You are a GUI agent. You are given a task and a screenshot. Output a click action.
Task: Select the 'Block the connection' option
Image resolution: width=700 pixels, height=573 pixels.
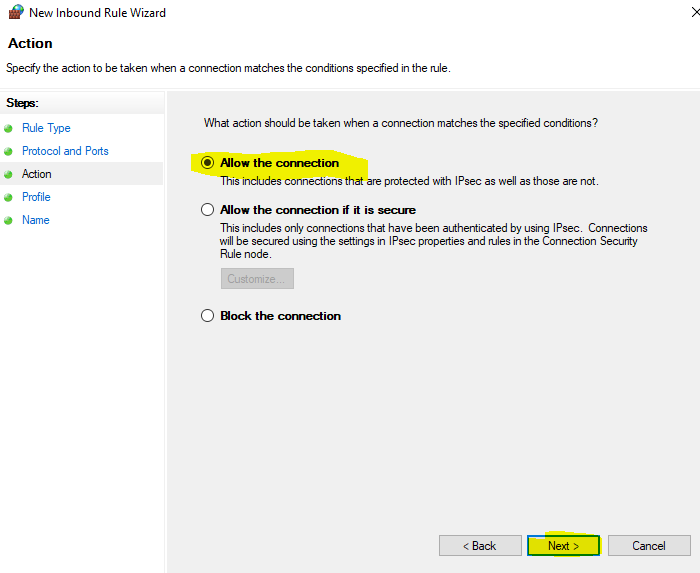pos(208,316)
